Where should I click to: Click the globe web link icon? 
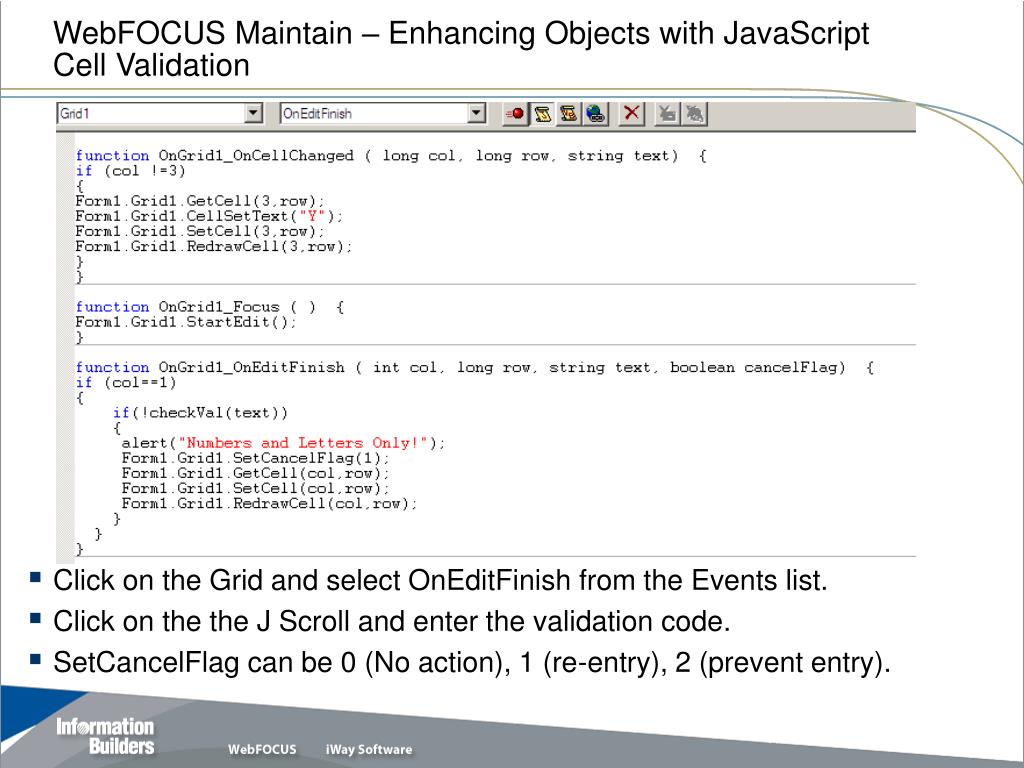point(596,114)
